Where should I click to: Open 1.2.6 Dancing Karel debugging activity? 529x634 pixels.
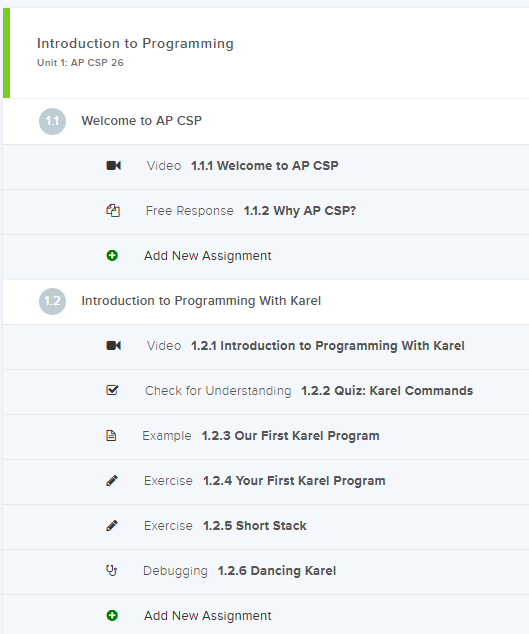tap(277, 571)
